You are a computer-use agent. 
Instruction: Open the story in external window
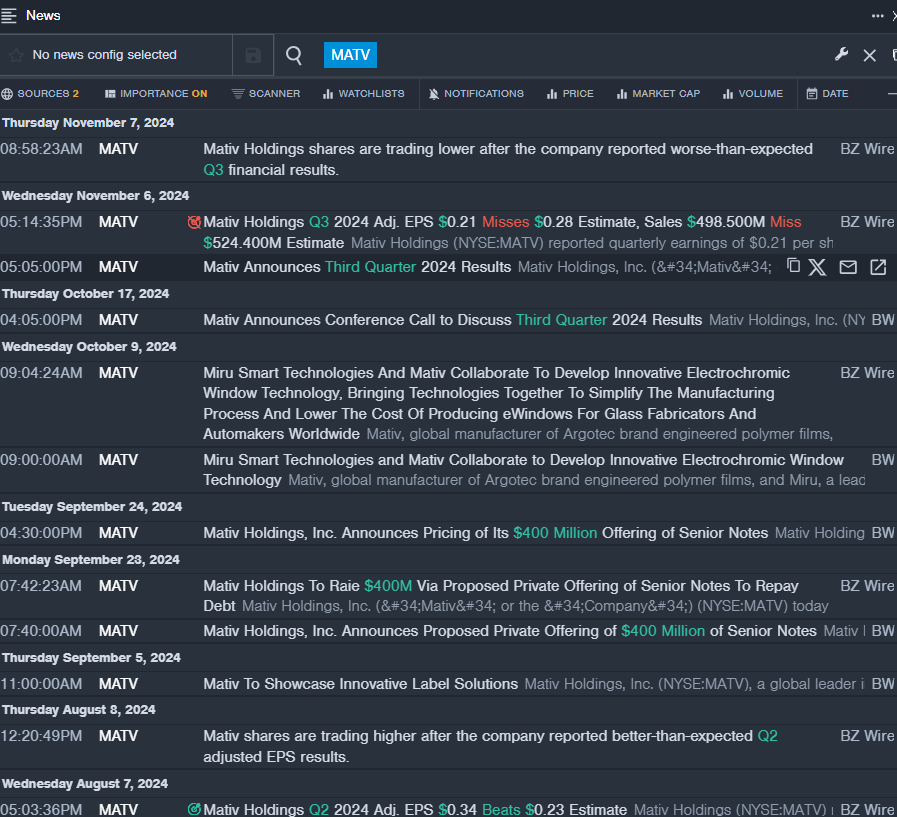(878, 267)
